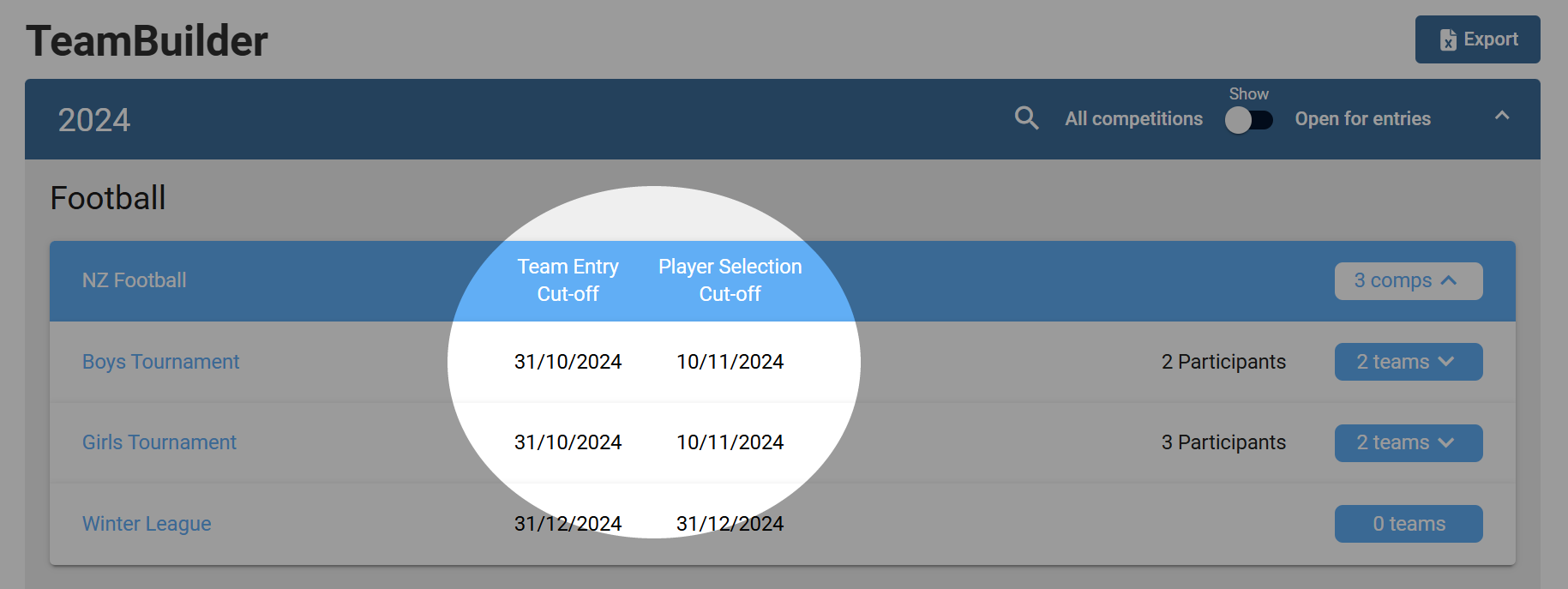Click the 2 Participants text for Boys Tournament
1568x589 pixels.
click(1223, 362)
